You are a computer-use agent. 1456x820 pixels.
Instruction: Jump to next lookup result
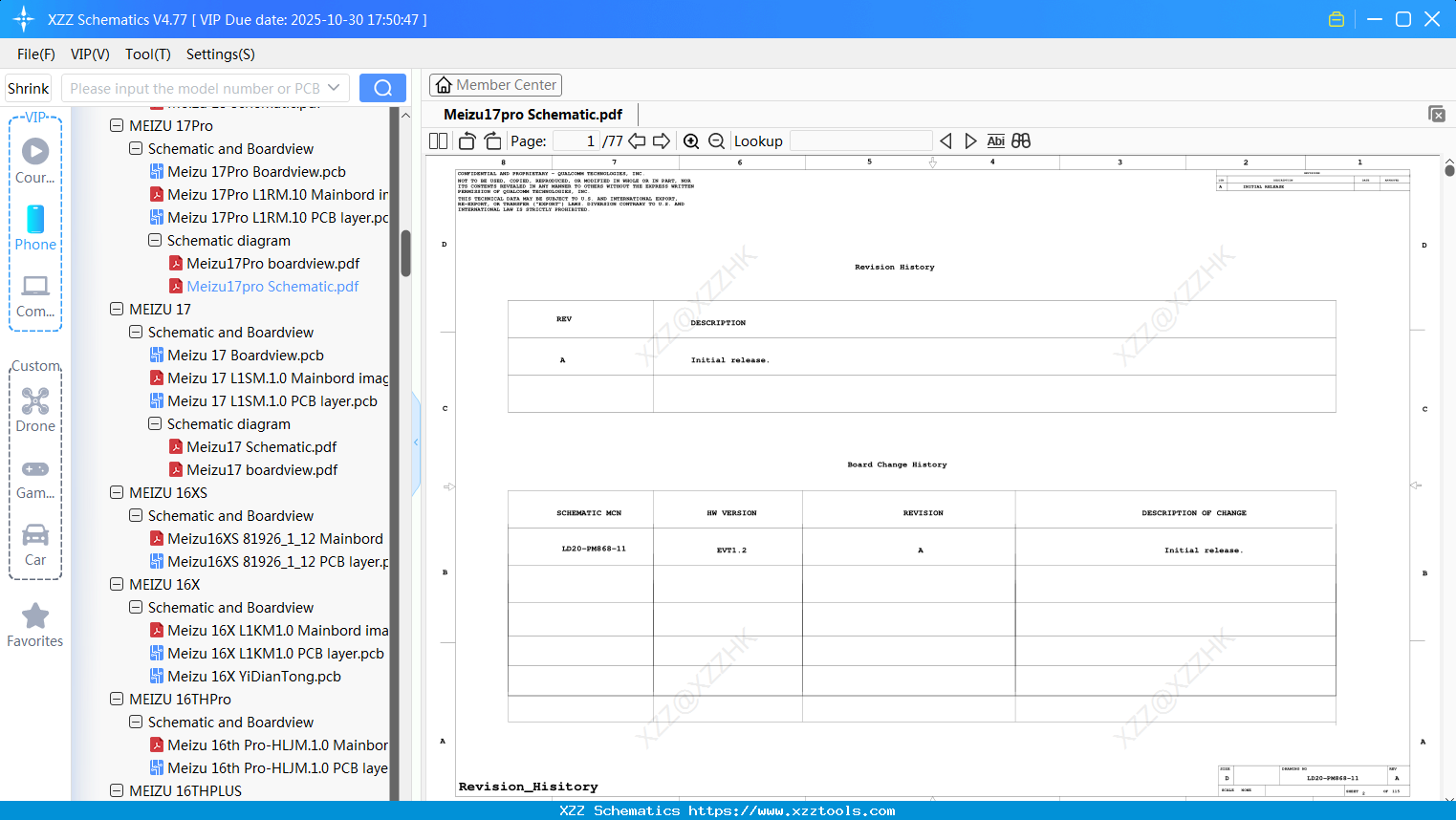click(x=970, y=141)
